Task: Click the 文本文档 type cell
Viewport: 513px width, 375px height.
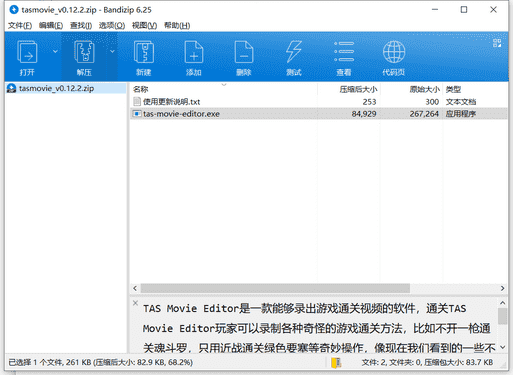Action: pyautogui.click(x=461, y=102)
